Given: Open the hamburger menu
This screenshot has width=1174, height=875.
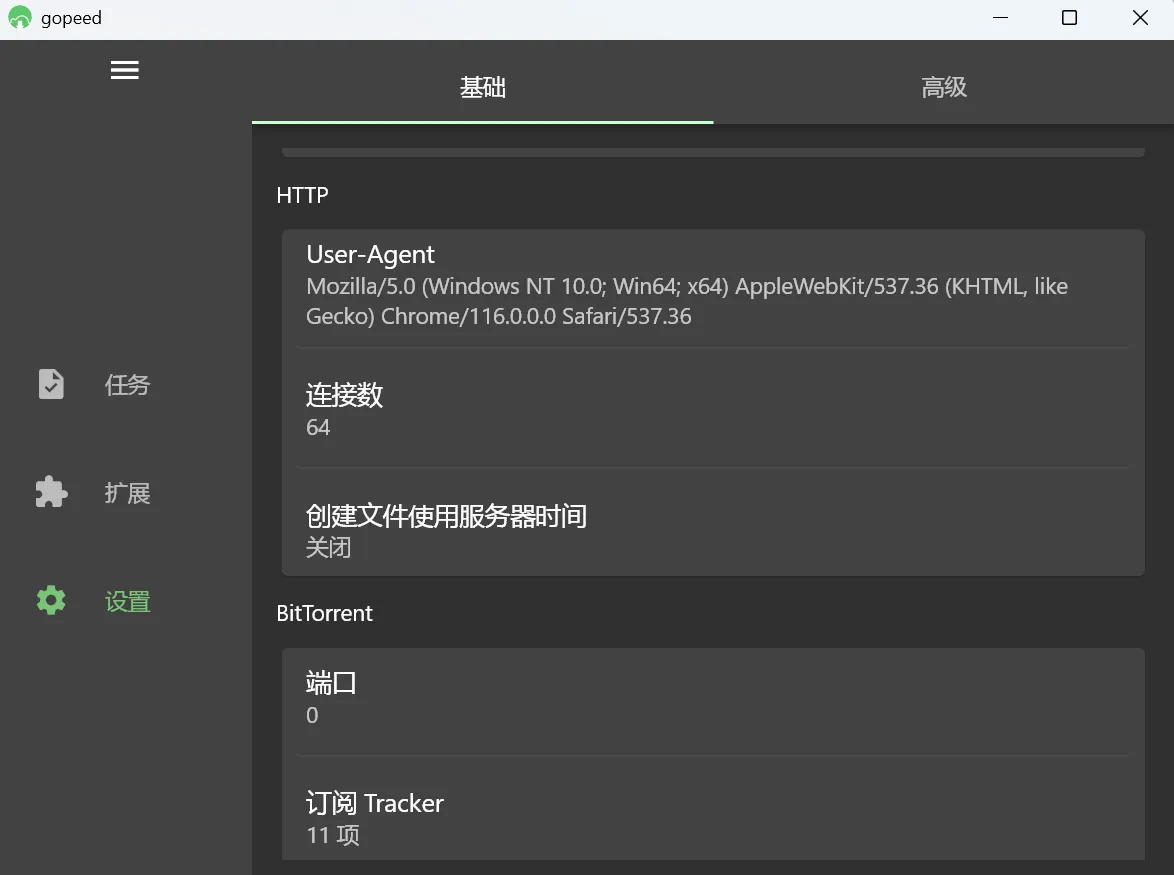Looking at the screenshot, I should [x=124, y=70].
